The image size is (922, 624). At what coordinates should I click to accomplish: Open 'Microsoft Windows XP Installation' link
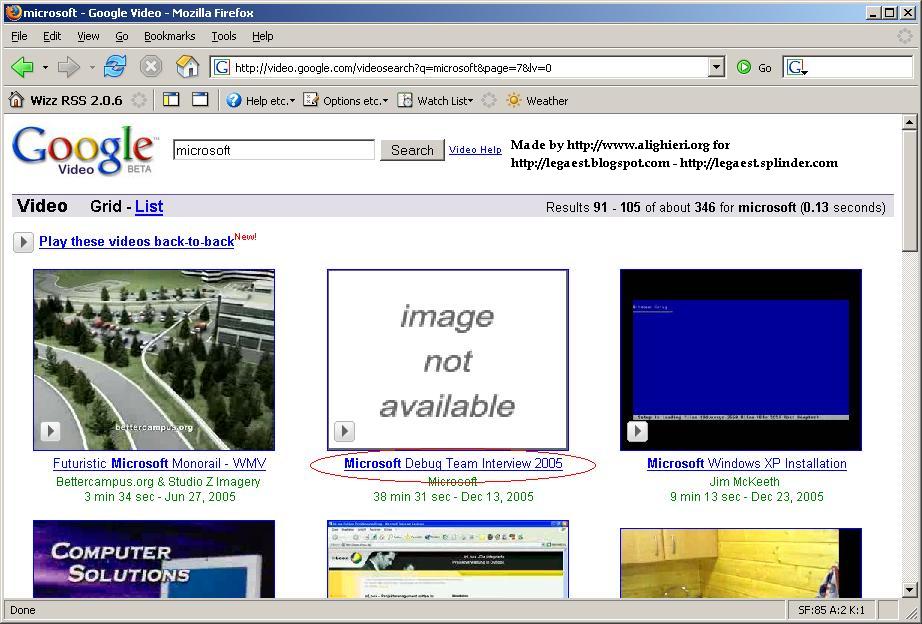coord(747,463)
